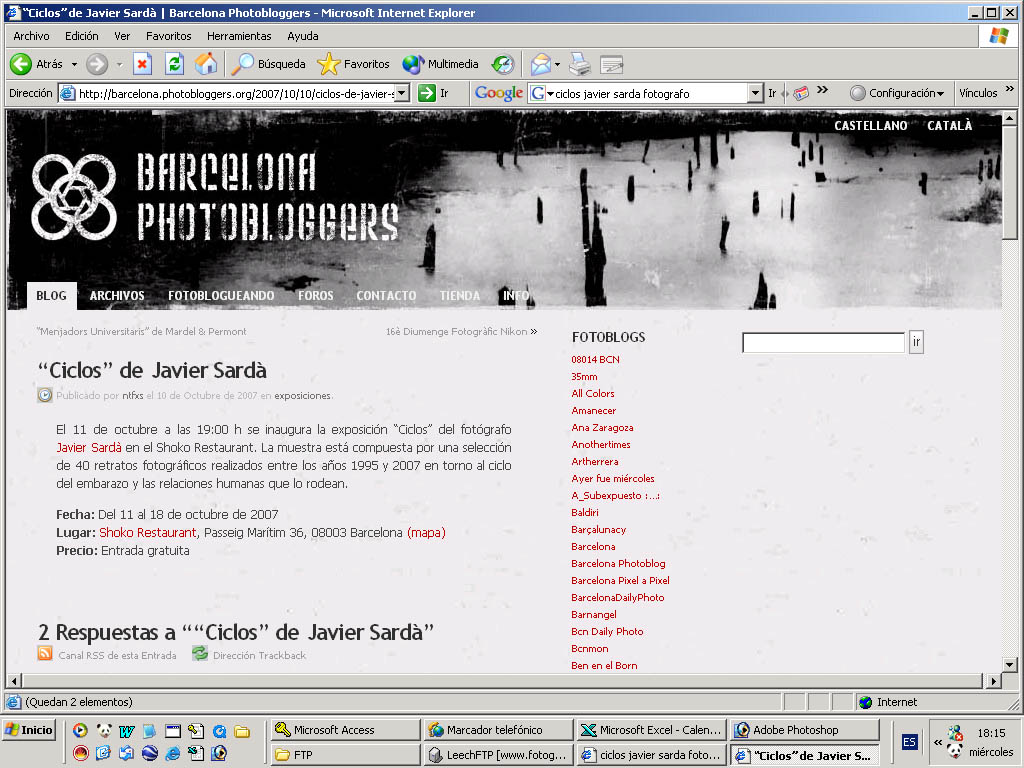This screenshot has height=768, width=1024.
Task: Click the printer icon in toolbar
Action: [x=580, y=64]
